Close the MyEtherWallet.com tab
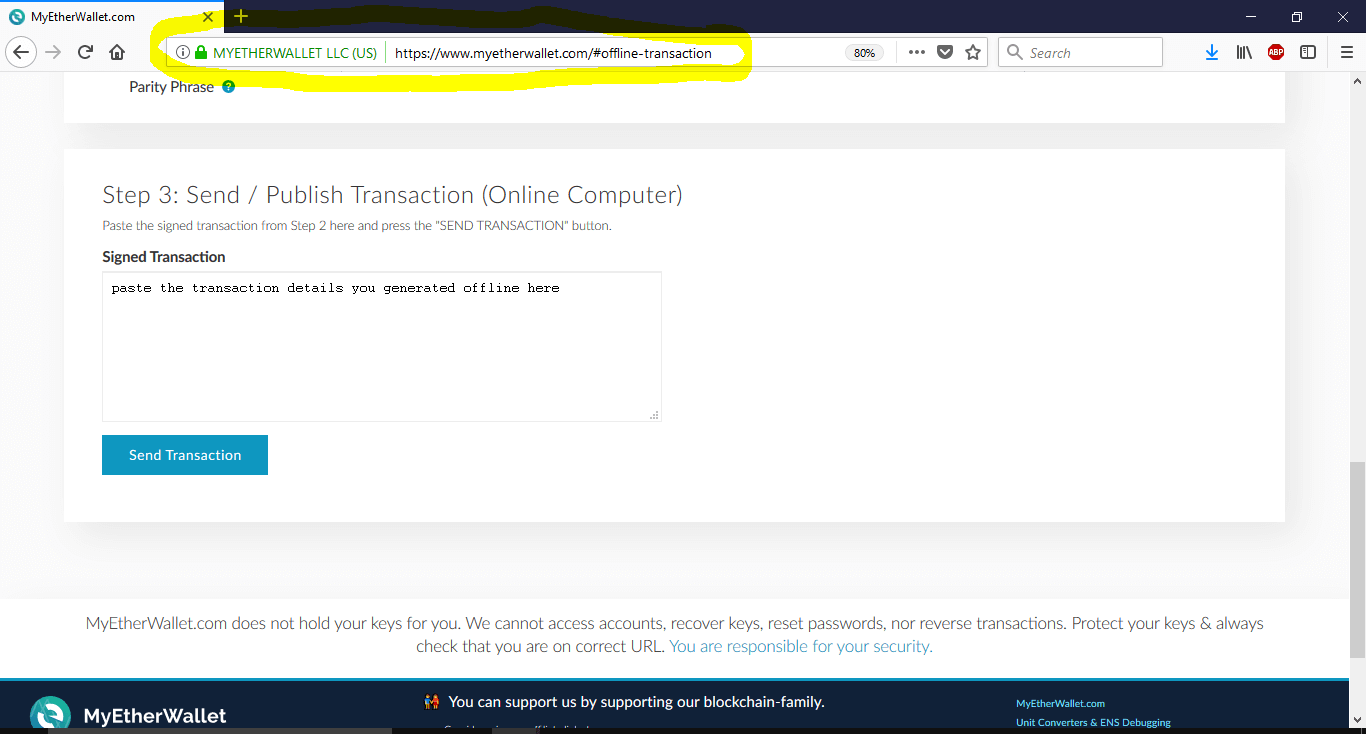 click(208, 17)
